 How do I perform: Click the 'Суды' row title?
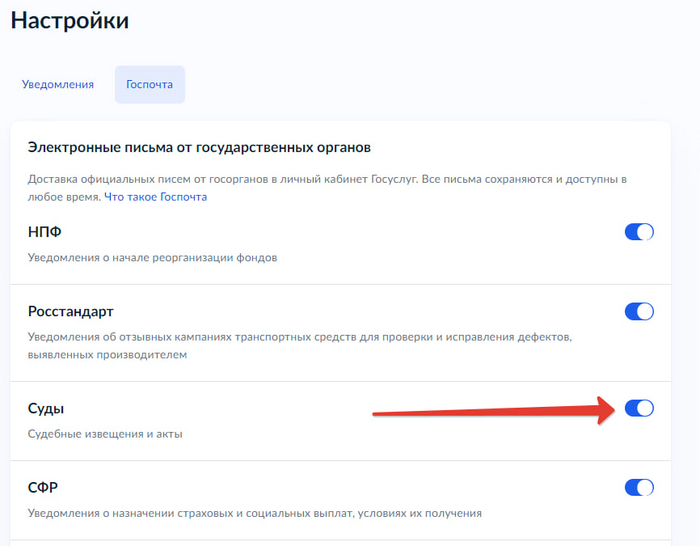46,408
